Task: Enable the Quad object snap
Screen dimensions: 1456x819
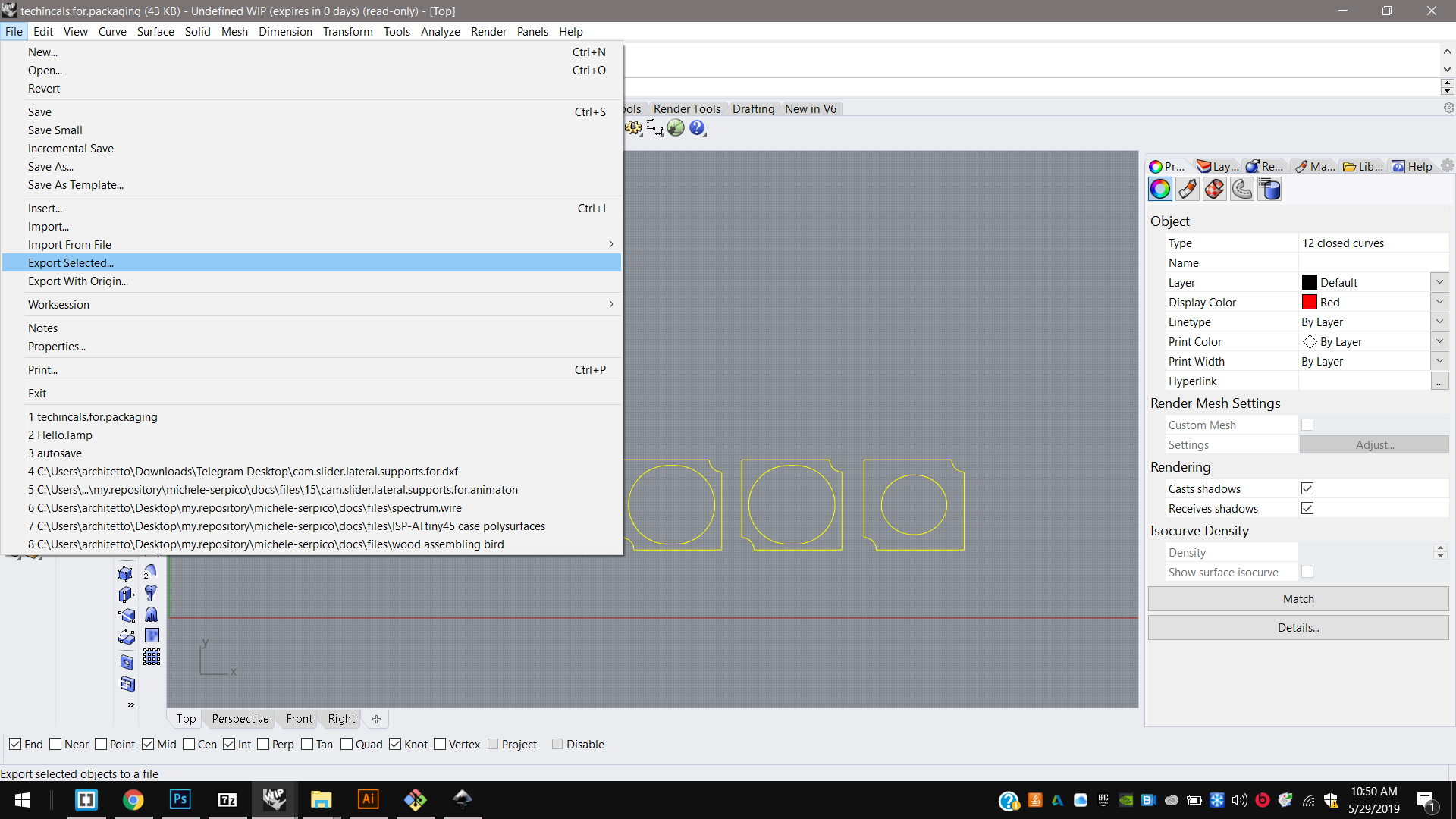Action: (x=347, y=744)
